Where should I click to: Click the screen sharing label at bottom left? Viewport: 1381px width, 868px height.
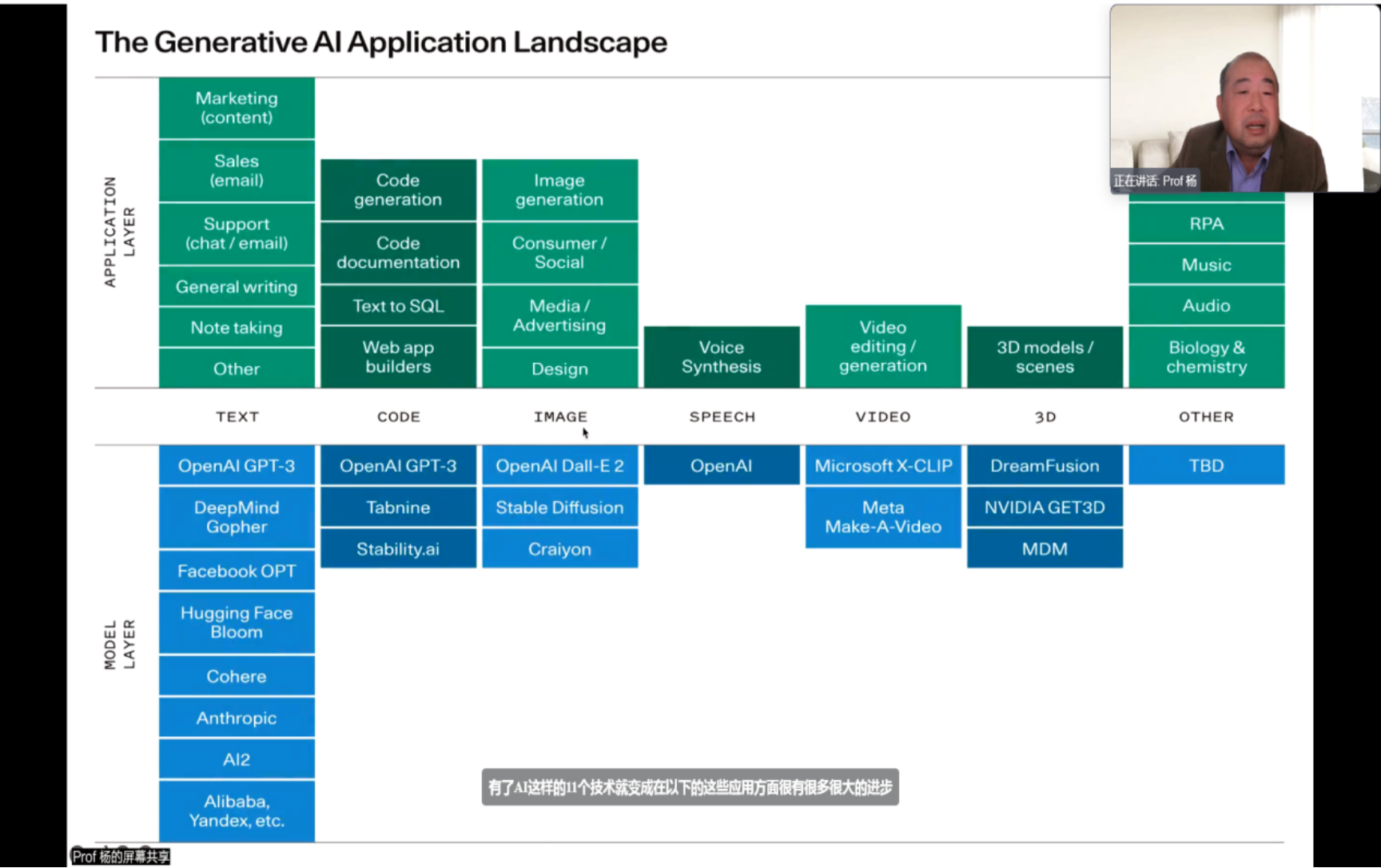coord(121,857)
